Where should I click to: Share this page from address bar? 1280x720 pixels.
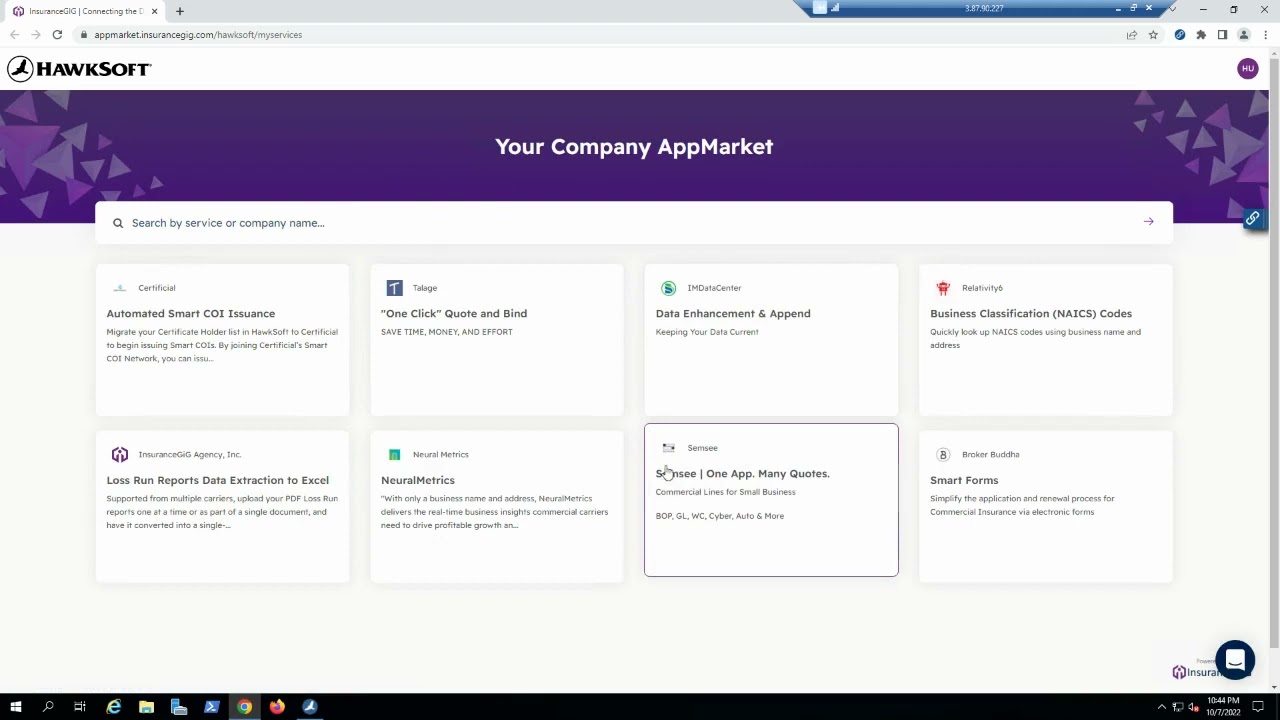(x=1132, y=35)
